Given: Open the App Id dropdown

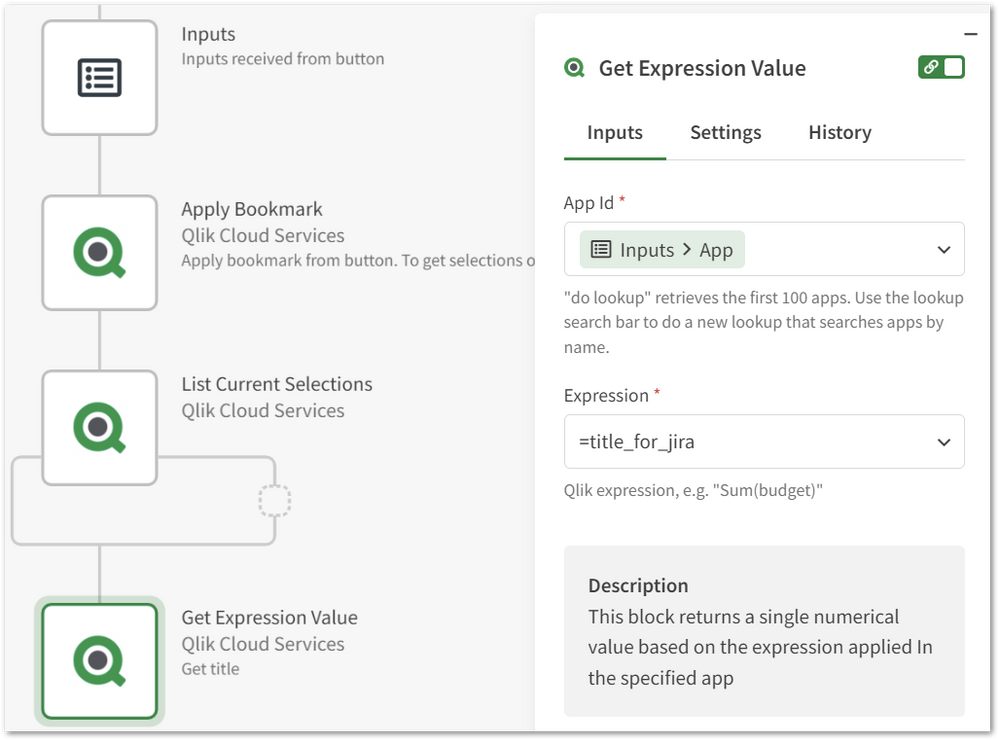Looking at the screenshot, I should pos(943,249).
